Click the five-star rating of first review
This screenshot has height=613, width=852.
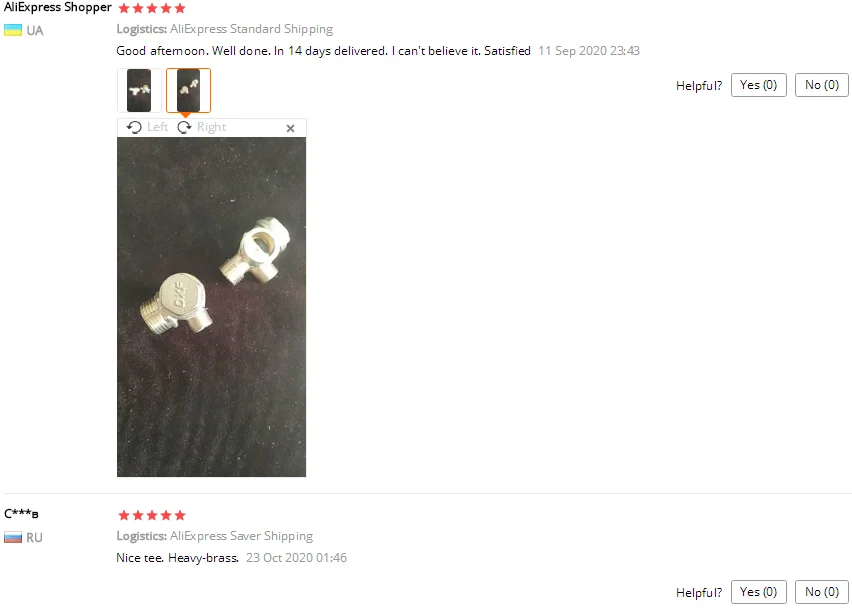[152, 8]
